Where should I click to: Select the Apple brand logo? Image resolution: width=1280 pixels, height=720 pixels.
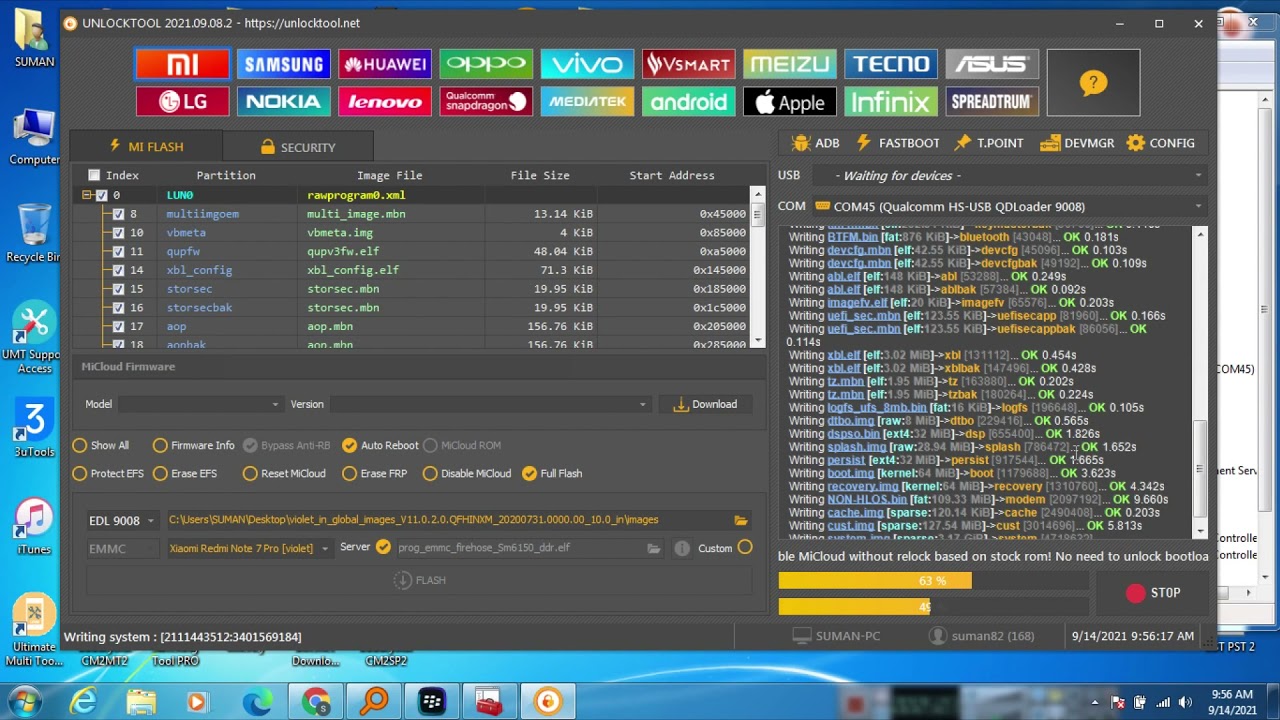[x=789, y=102]
